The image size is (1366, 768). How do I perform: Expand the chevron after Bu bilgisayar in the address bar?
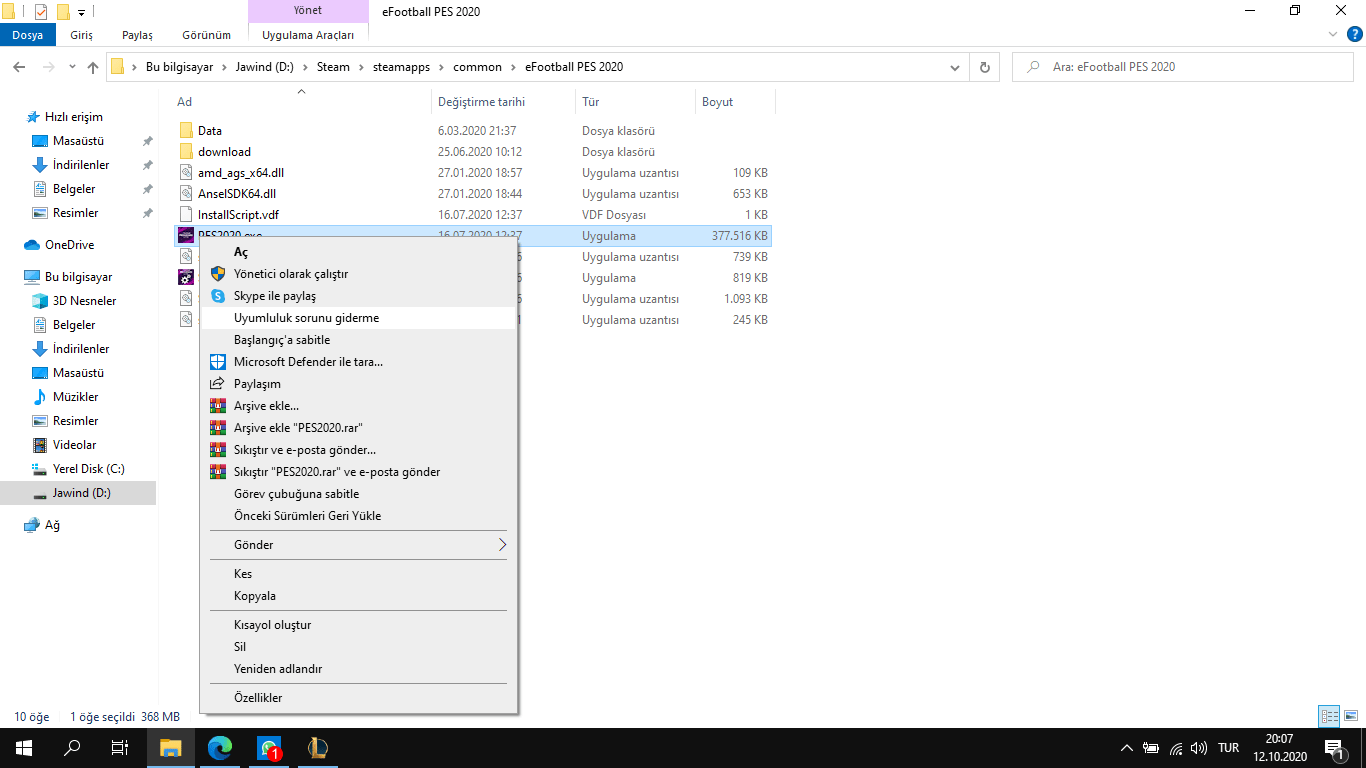pyautogui.click(x=221, y=67)
